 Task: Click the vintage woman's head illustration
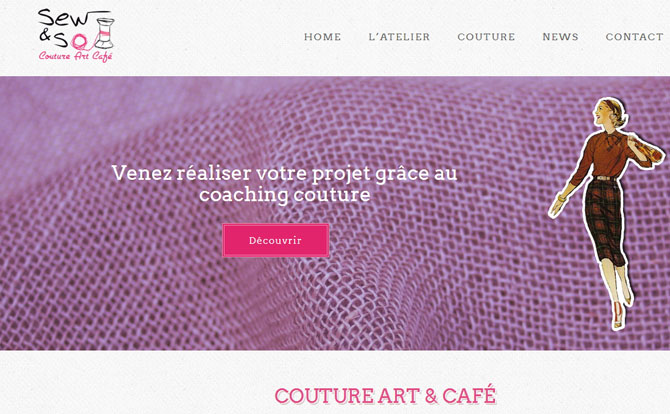[x=609, y=112]
